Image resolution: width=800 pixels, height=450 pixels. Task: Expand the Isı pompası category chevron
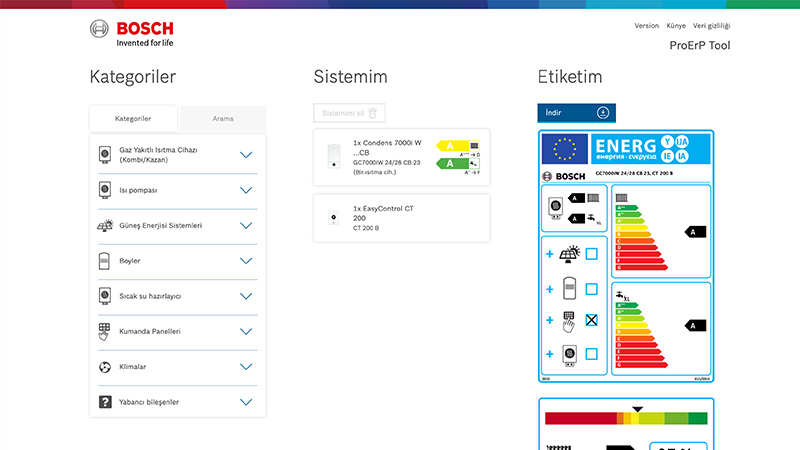[x=246, y=190]
